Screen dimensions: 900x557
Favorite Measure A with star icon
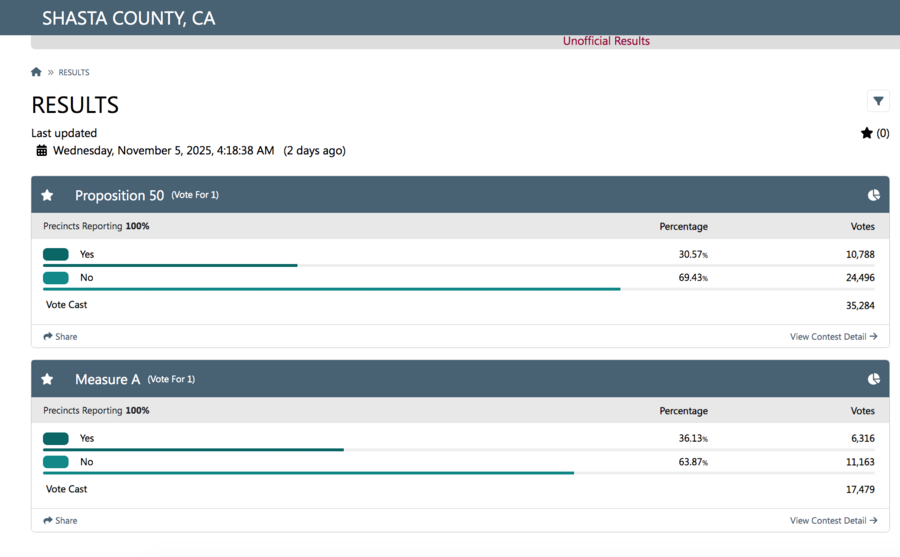pos(47,379)
